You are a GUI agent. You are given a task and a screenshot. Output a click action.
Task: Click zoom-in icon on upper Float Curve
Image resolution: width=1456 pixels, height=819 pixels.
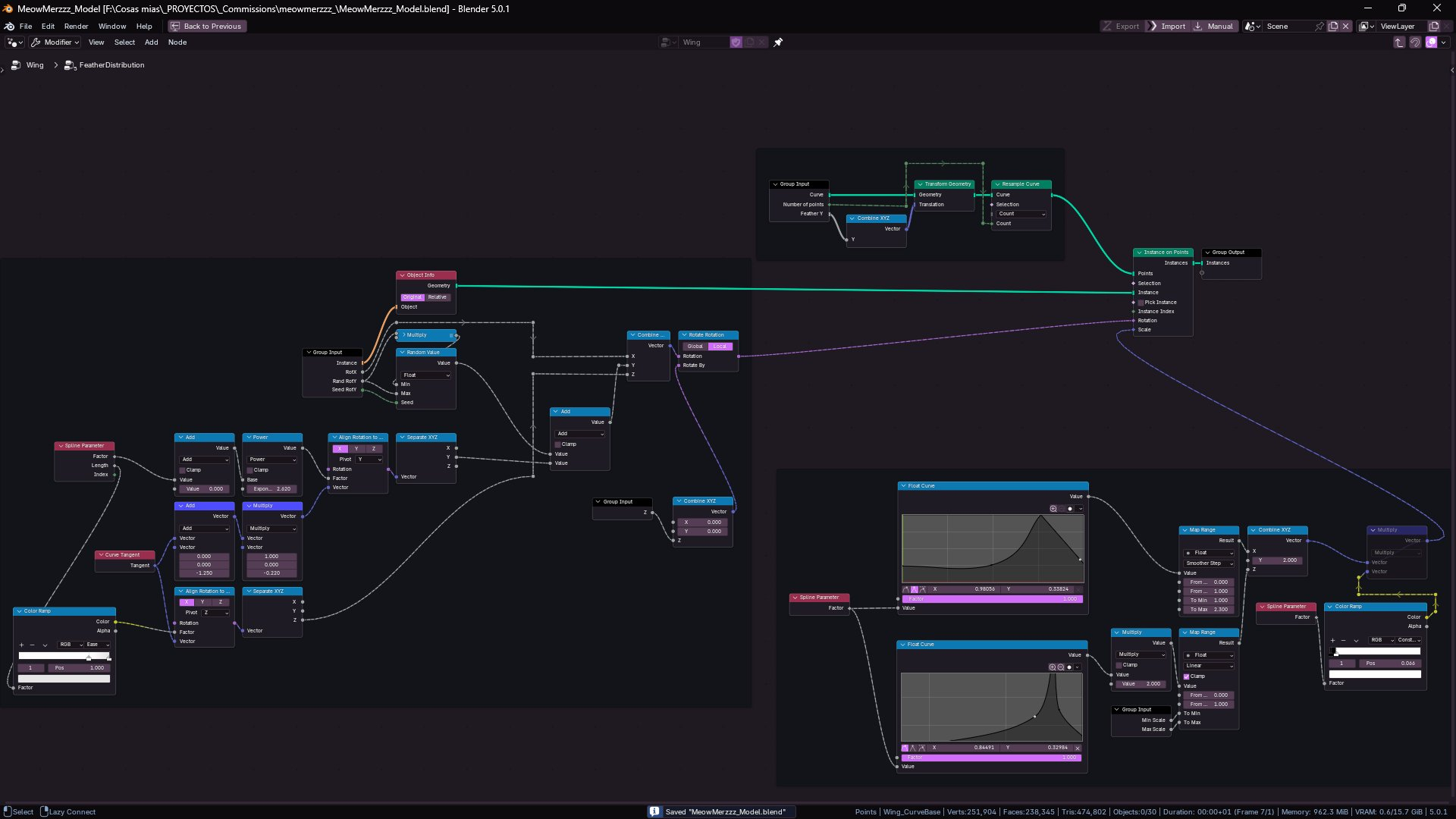(x=1053, y=509)
